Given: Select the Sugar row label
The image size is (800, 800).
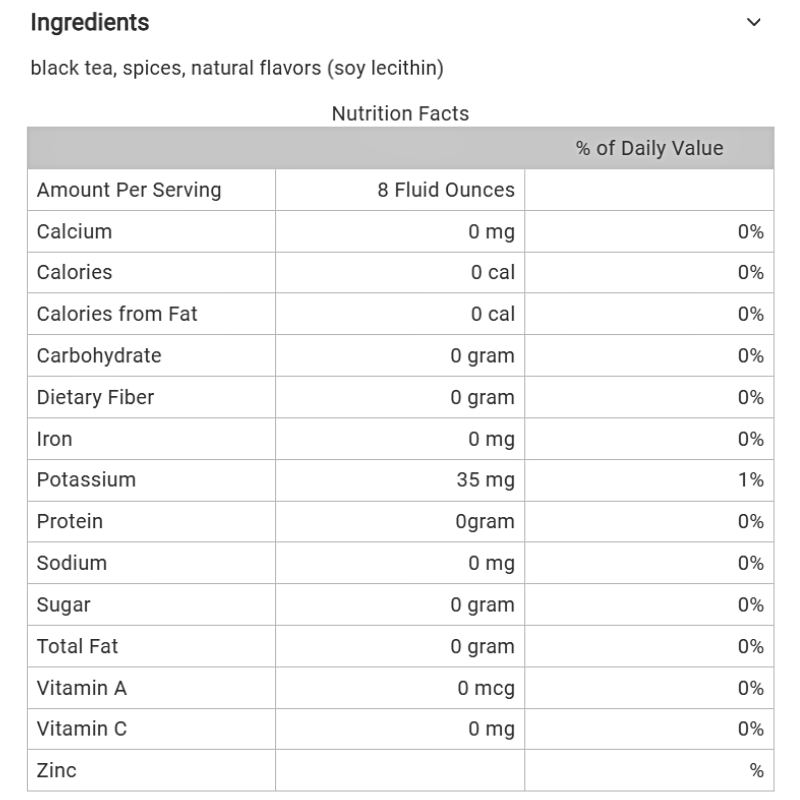Looking at the screenshot, I should tap(64, 605).
